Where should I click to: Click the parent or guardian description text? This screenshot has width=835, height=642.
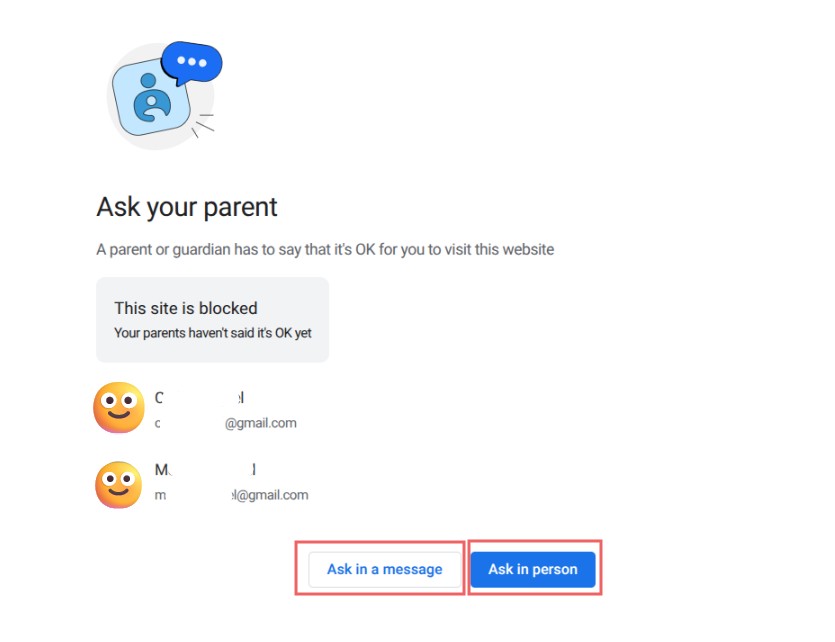325,250
